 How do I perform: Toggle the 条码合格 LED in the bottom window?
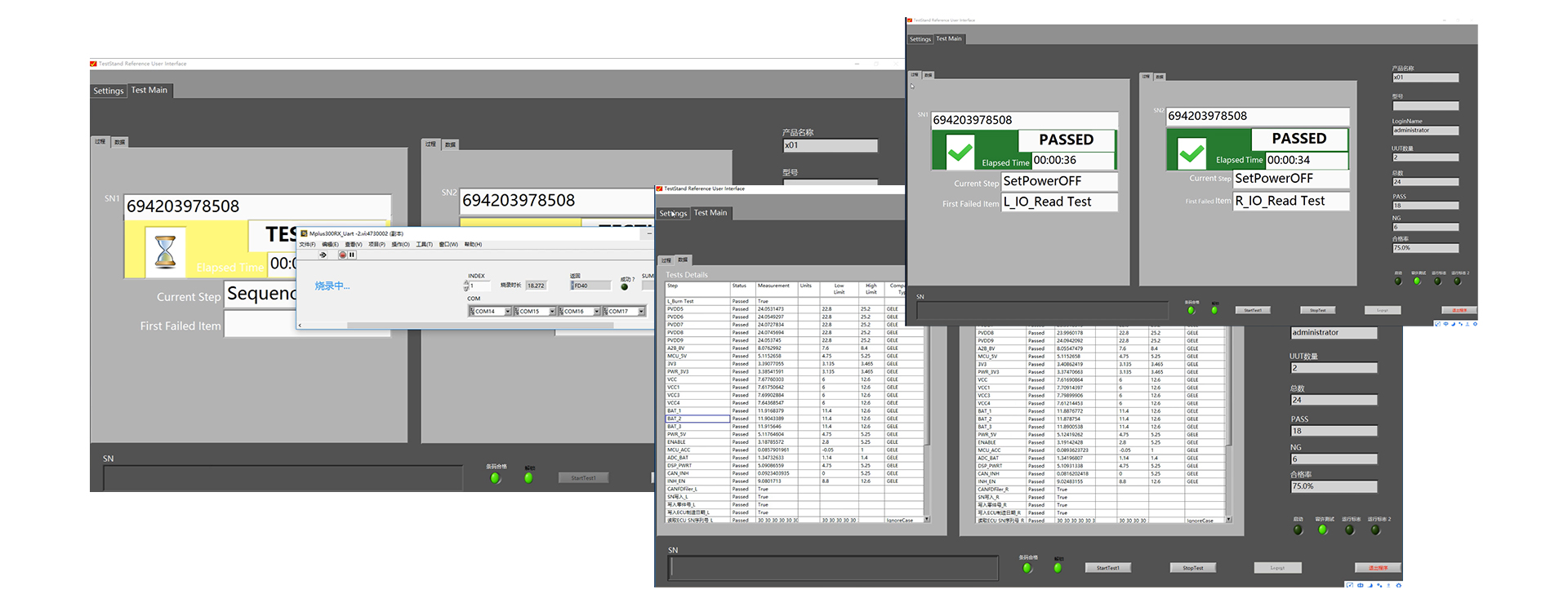click(1027, 568)
